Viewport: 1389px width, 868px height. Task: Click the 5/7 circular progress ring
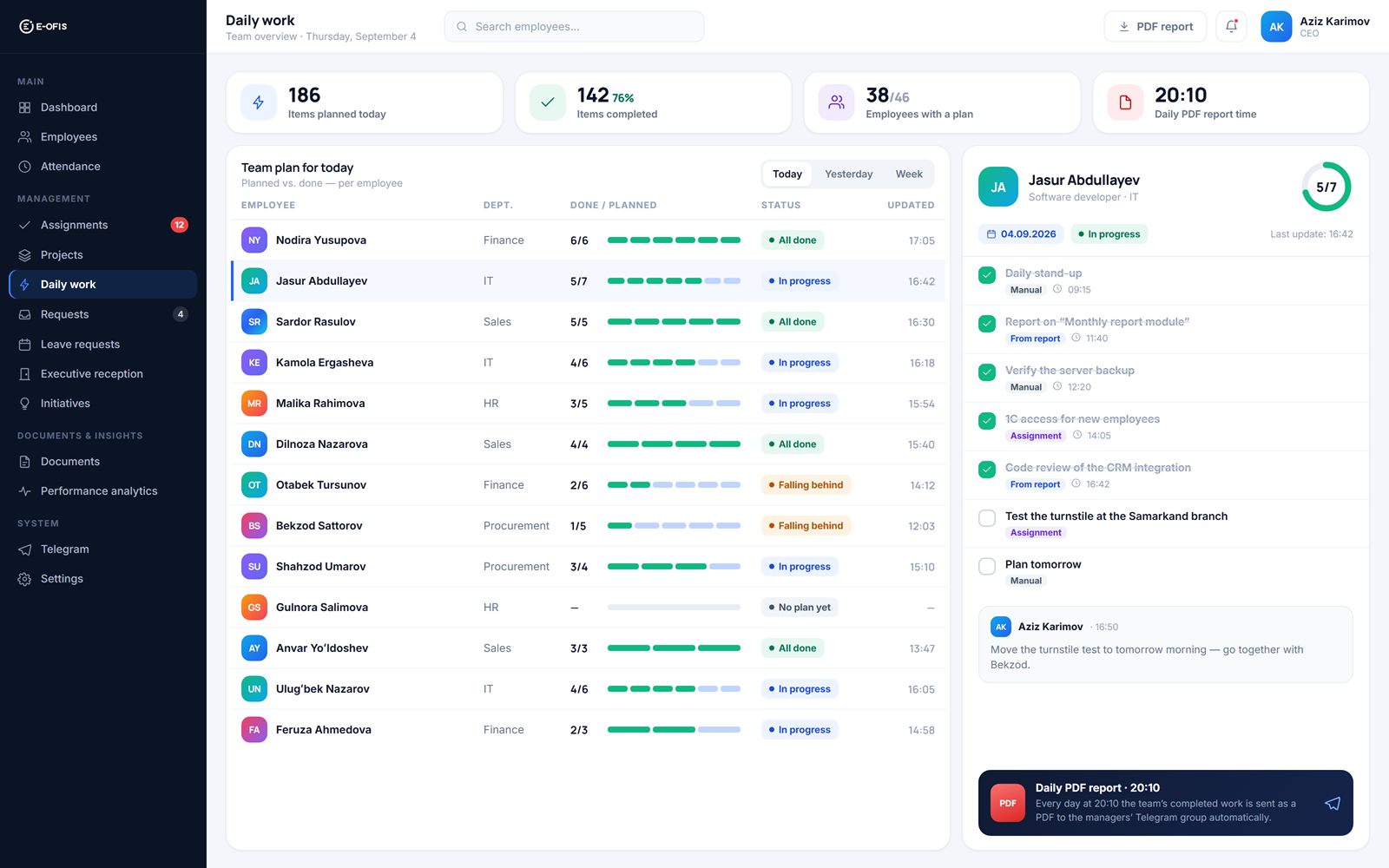click(x=1326, y=187)
